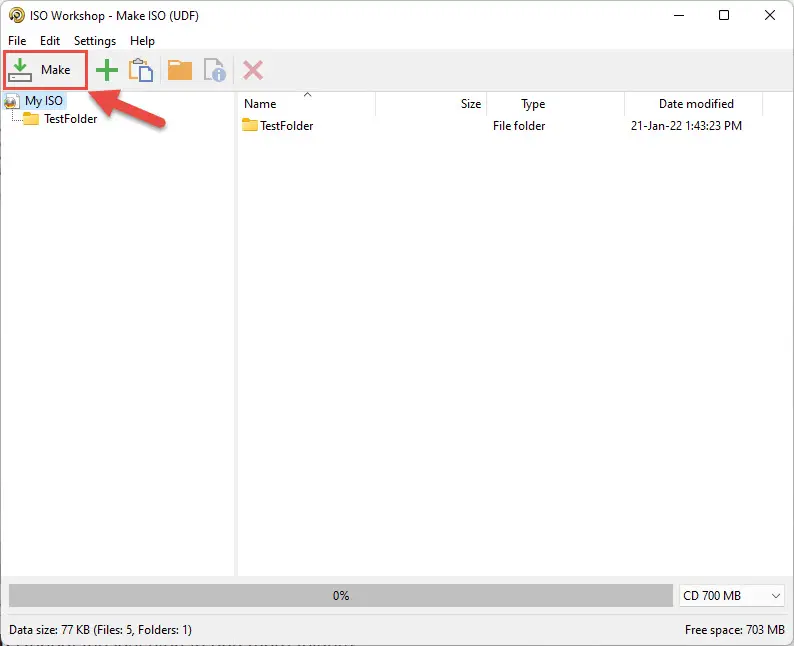794x646 pixels.
Task: Click the Paste clipboard icon
Action: (141, 70)
